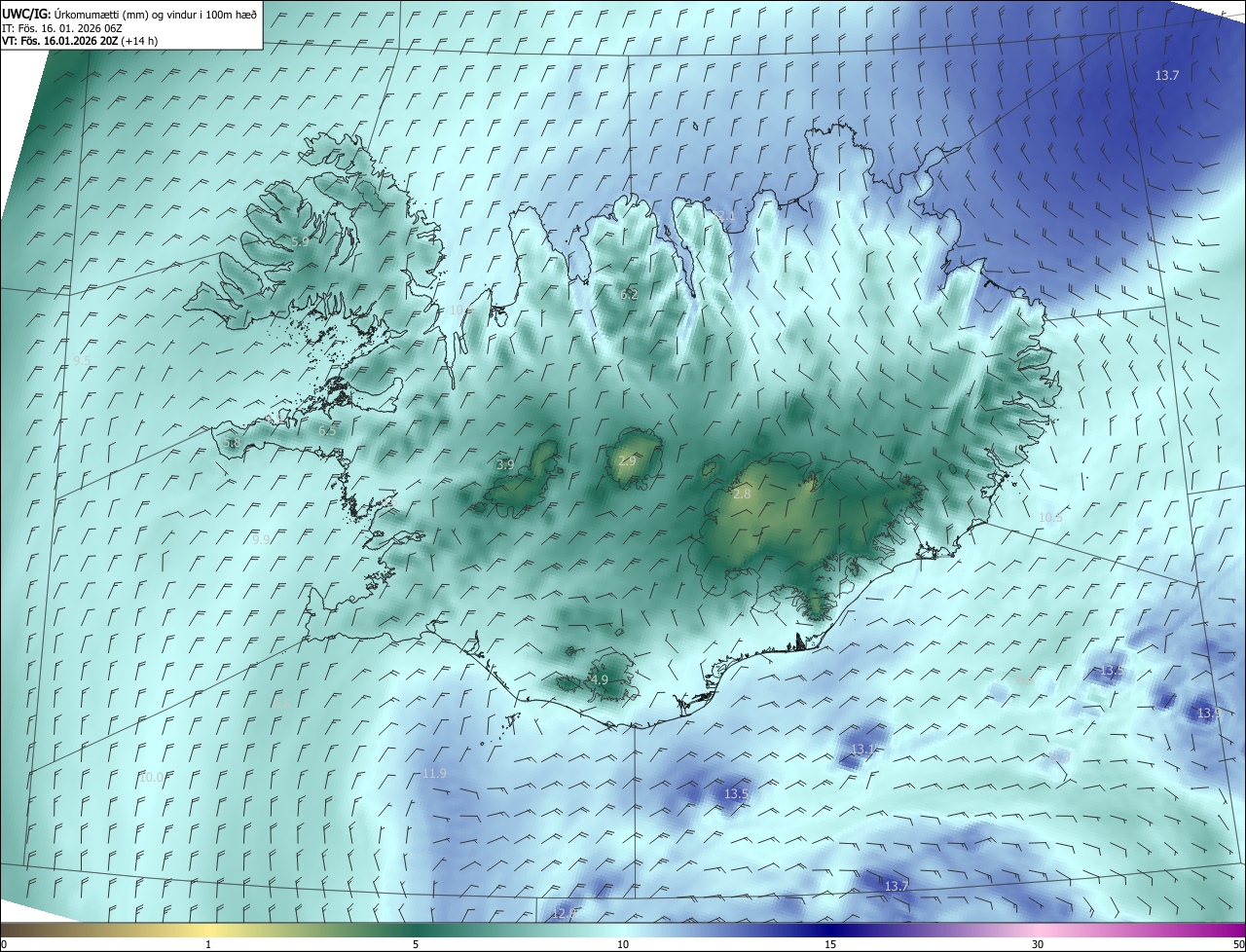Viewport: 1246px width, 952px height.
Task: Click the 10.0 value over the southwest ocean
Action: (151, 778)
